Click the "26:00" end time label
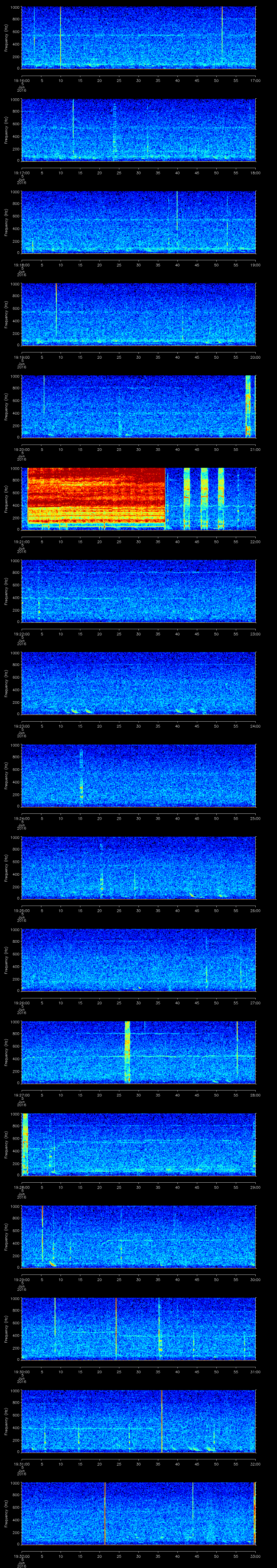The width and height of the screenshot is (277, 1568). click(x=256, y=910)
